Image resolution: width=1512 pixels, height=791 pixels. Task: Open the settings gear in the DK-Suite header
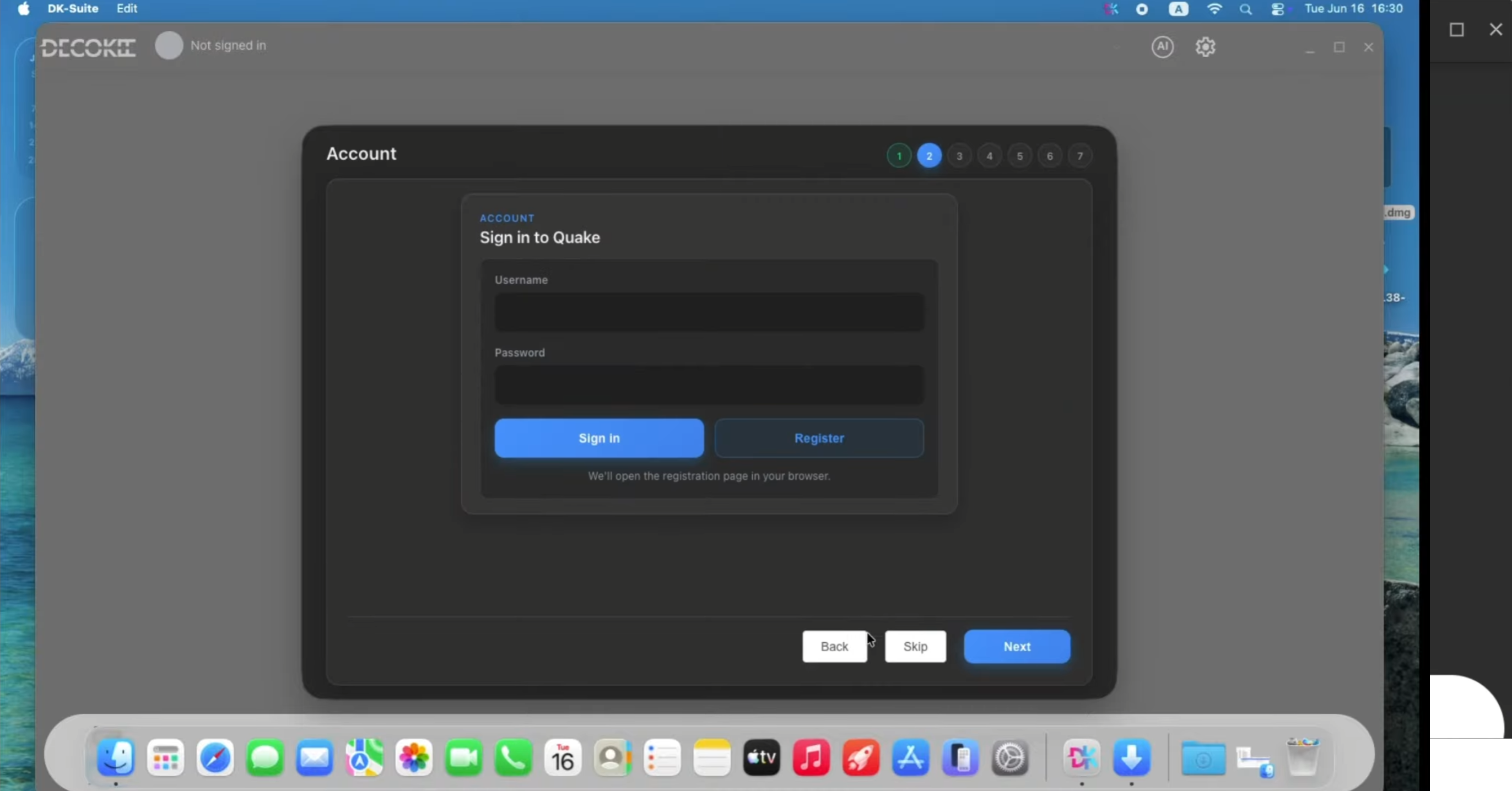(x=1205, y=47)
